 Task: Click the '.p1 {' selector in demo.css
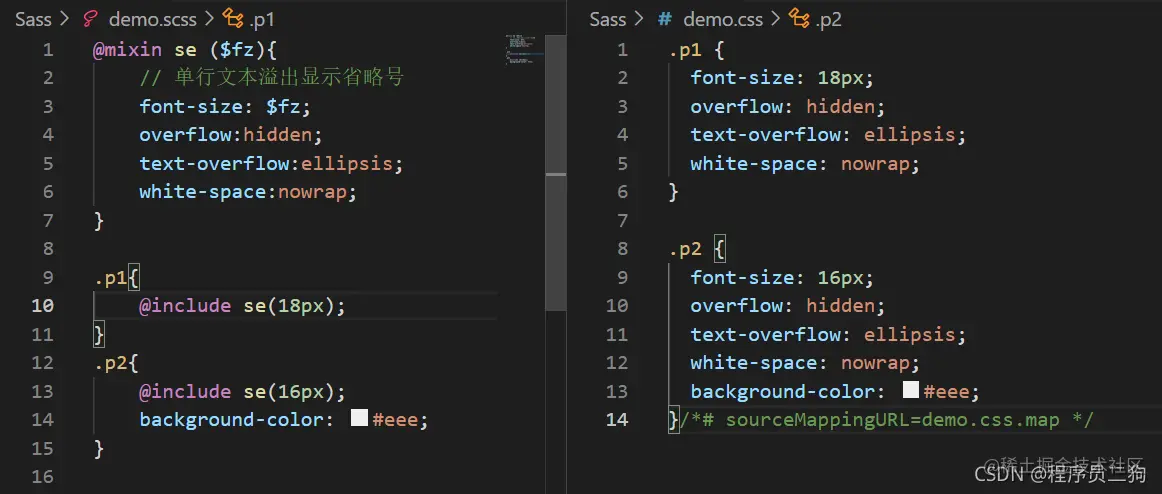pos(696,50)
